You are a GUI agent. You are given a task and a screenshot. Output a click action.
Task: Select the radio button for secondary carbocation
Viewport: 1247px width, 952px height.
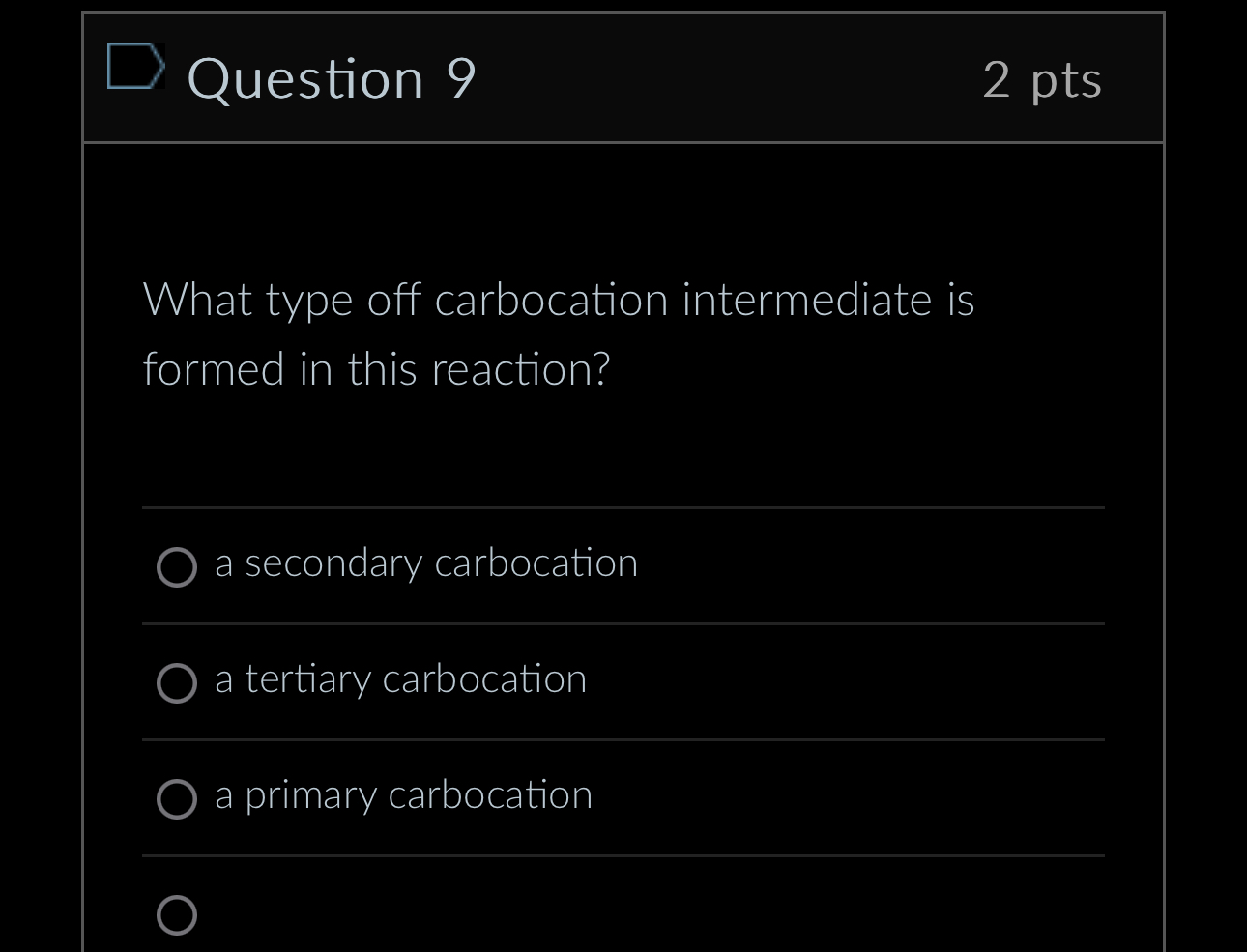point(177,567)
